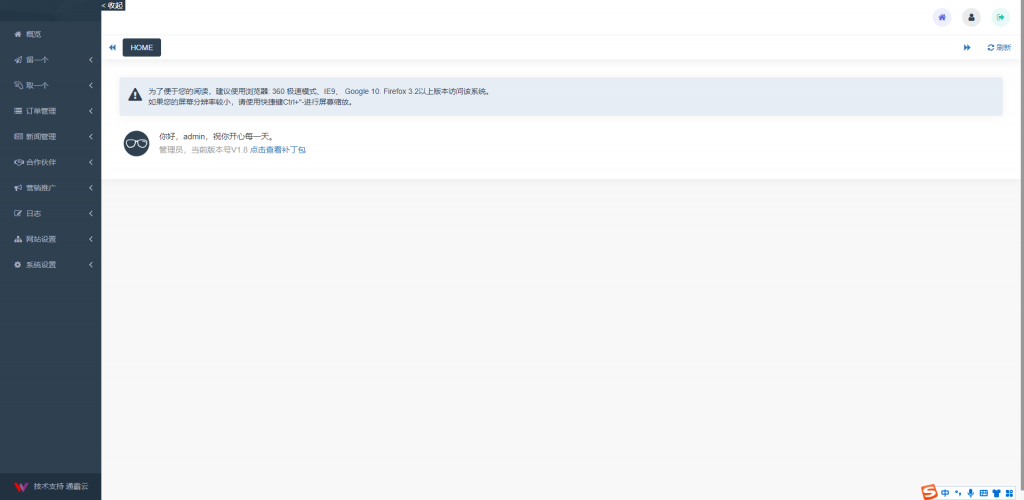Image resolution: width=1024 pixels, height=500 pixels.
Task: Select the HOME tab
Action: pyautogui.click(x=141, y=47)
